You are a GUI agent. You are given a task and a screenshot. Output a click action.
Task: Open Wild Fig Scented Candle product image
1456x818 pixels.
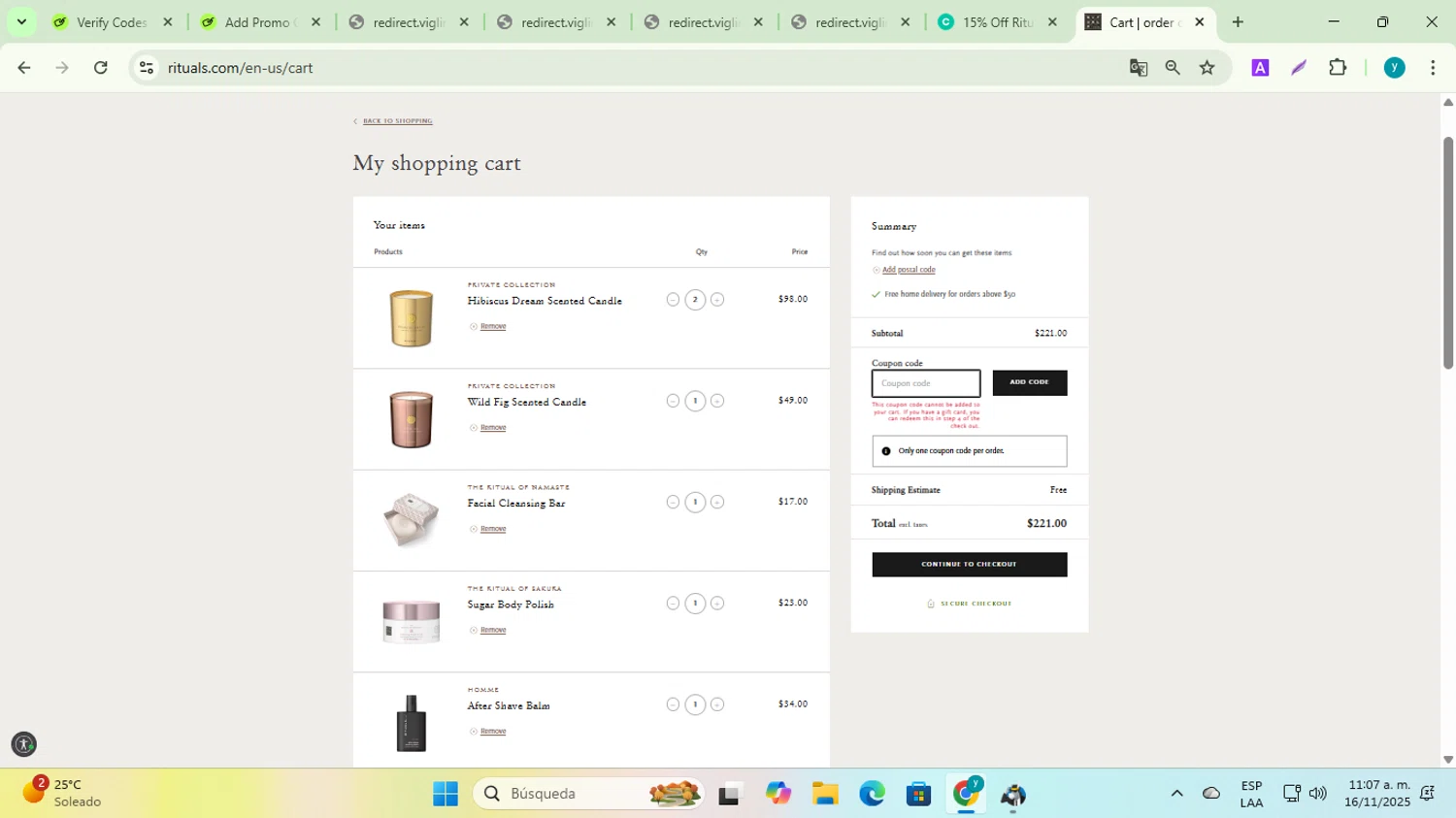coord(411,419)
